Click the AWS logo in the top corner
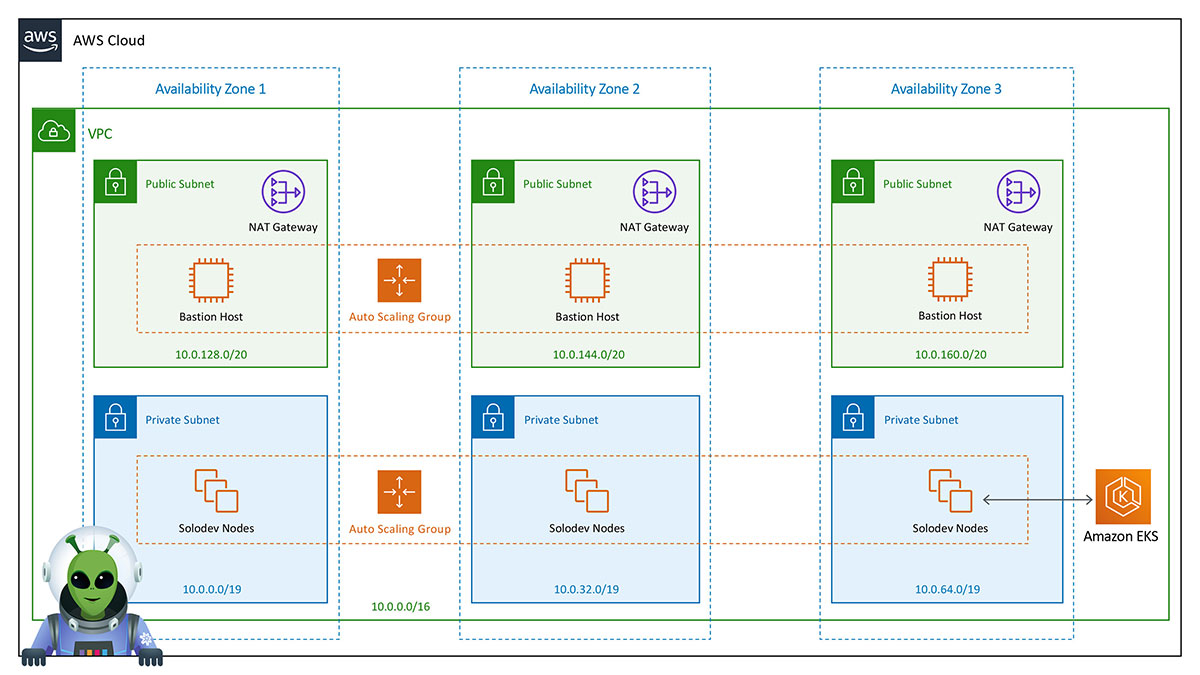 click(x=40, y=40)
